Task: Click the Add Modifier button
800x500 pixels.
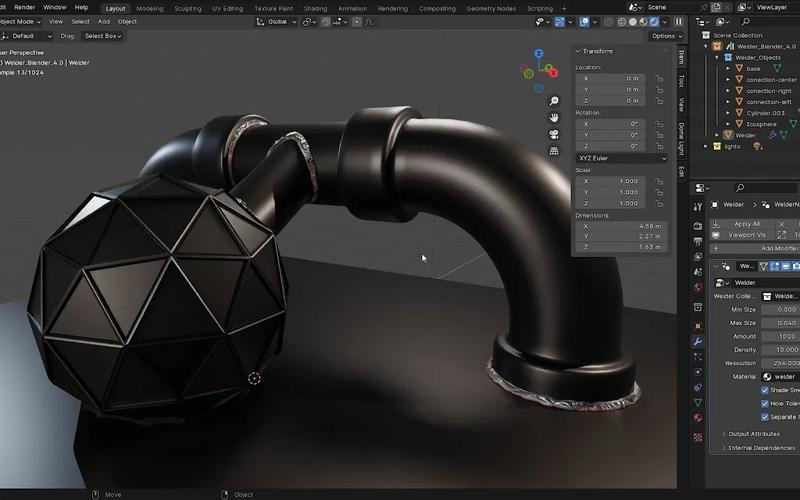Action: [x=755, y=248]
